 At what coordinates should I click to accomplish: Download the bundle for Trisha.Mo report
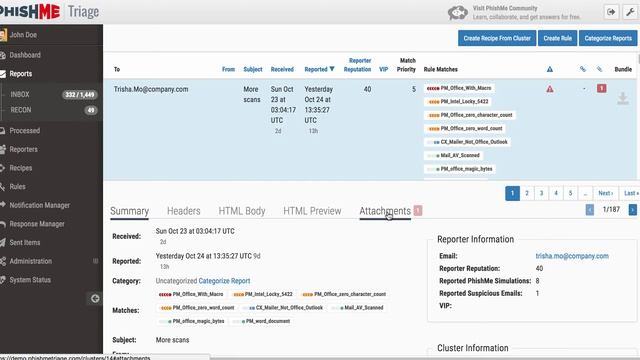pos(623,99)
